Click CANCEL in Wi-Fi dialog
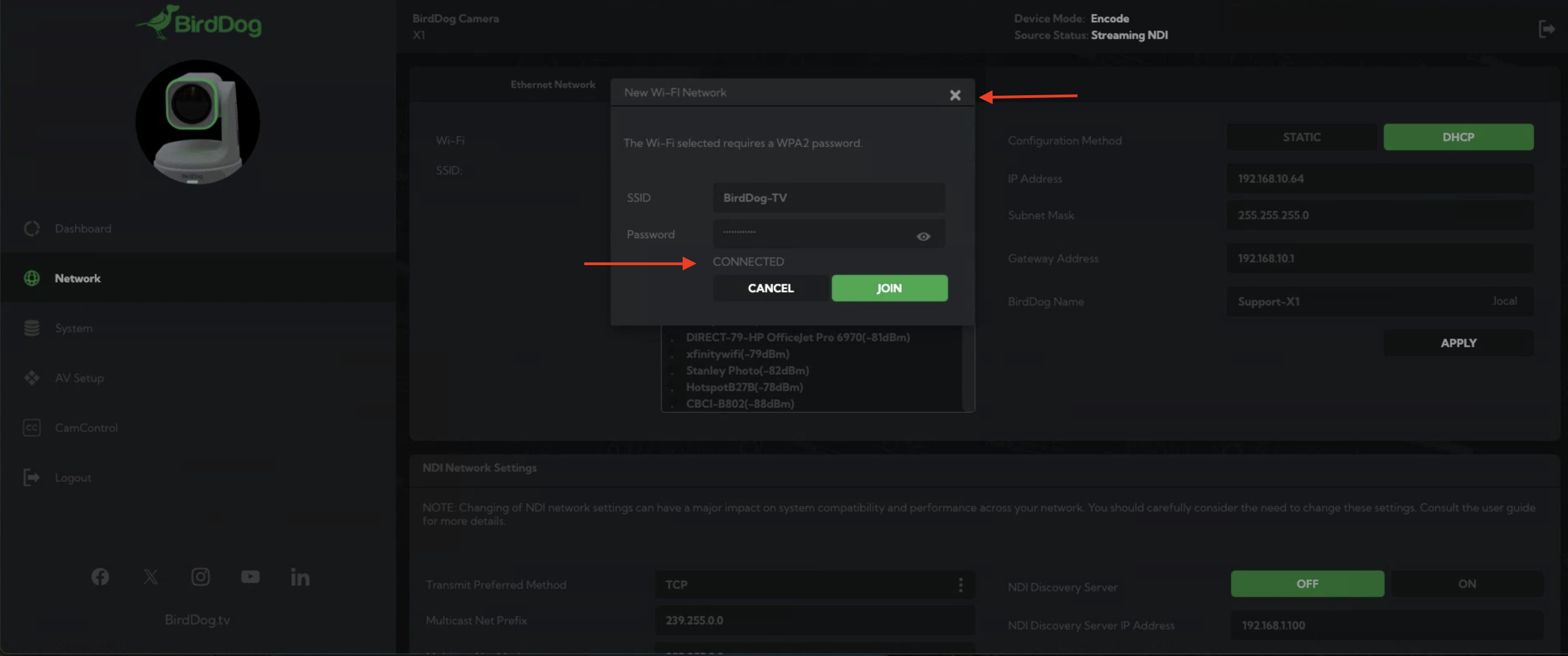Image resolution: width=1568 pixels, height=656 pixels. coord(770,288)
